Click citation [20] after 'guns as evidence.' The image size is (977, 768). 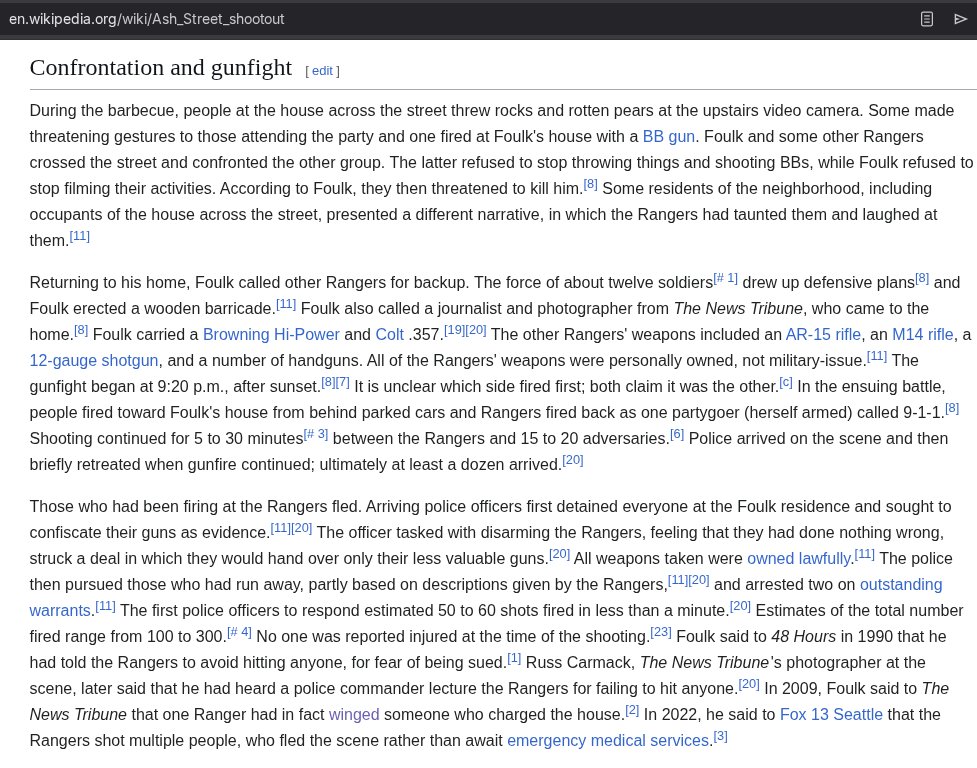tap(302, 528)
